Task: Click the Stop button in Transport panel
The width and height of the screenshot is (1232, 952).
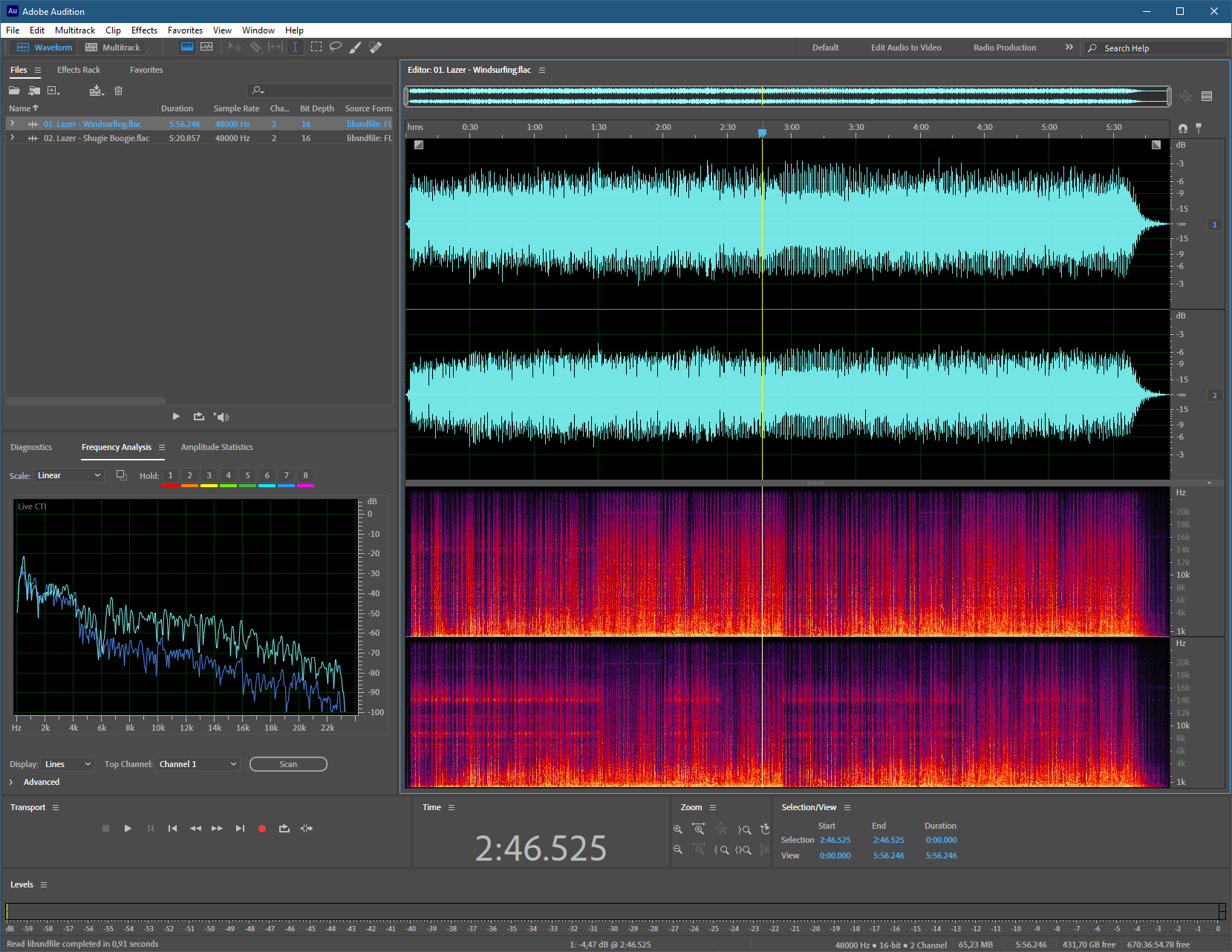Action: 105,828
